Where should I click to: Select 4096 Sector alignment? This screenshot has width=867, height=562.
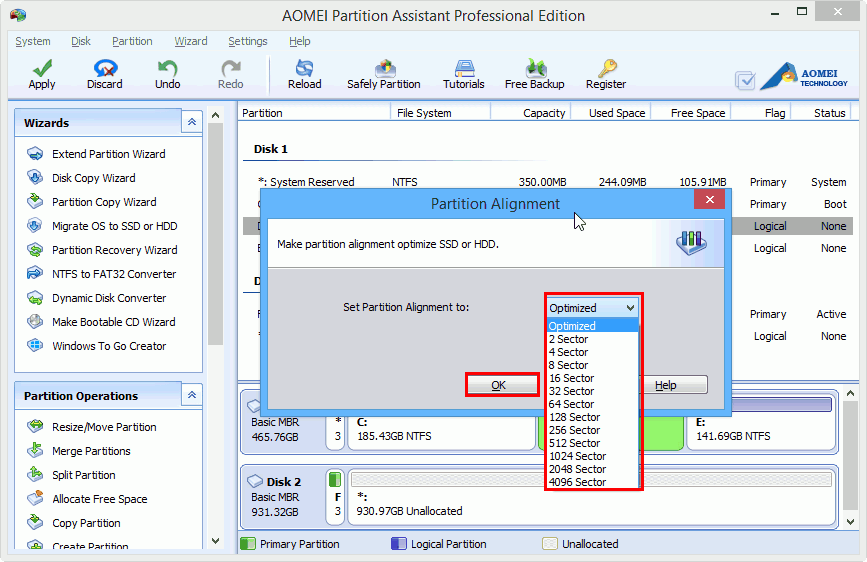592,482
